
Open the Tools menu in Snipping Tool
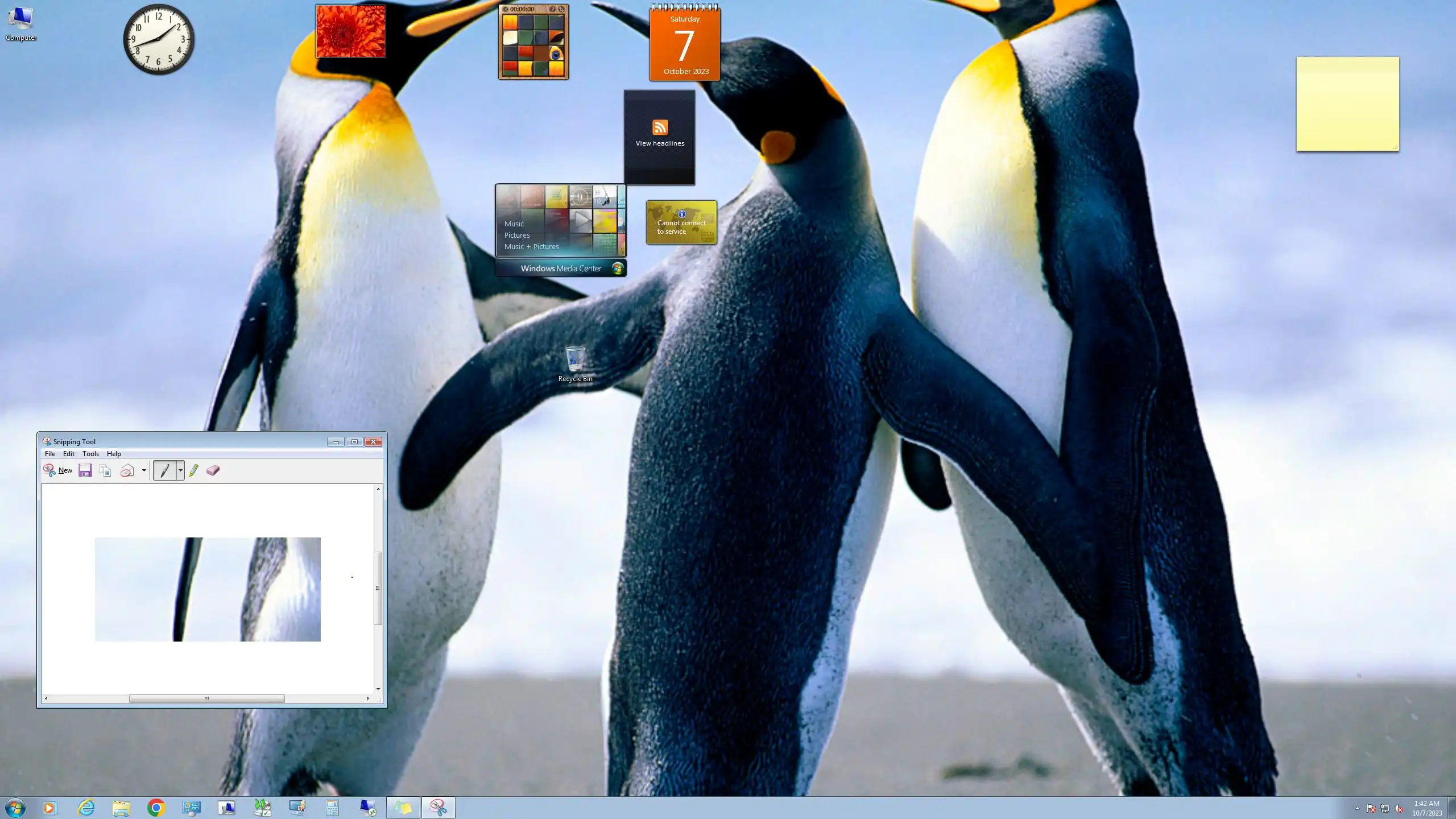click(x=90, y=454)
